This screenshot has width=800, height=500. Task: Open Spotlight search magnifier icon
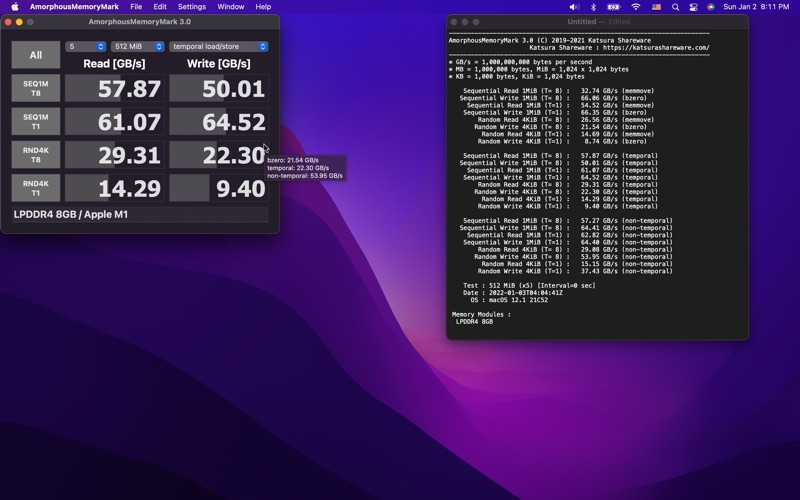coord(676,7)
